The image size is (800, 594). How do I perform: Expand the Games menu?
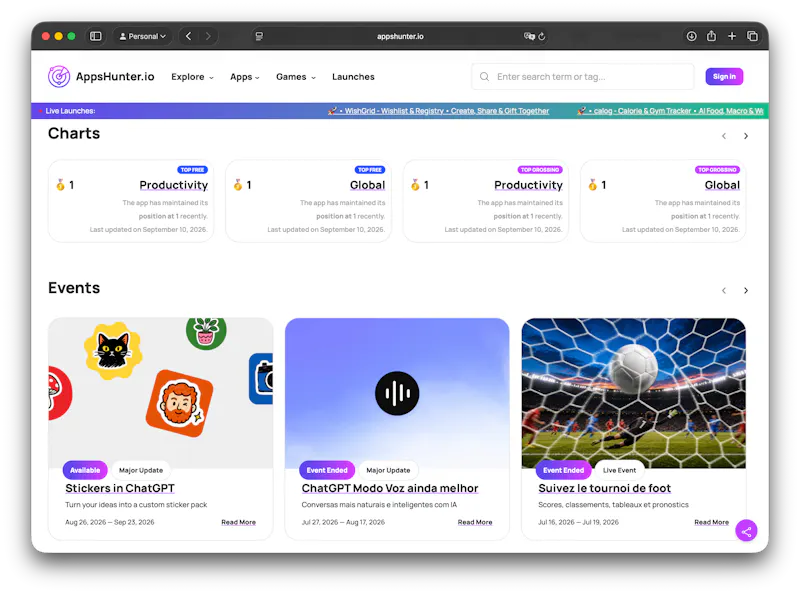(296, 77)
